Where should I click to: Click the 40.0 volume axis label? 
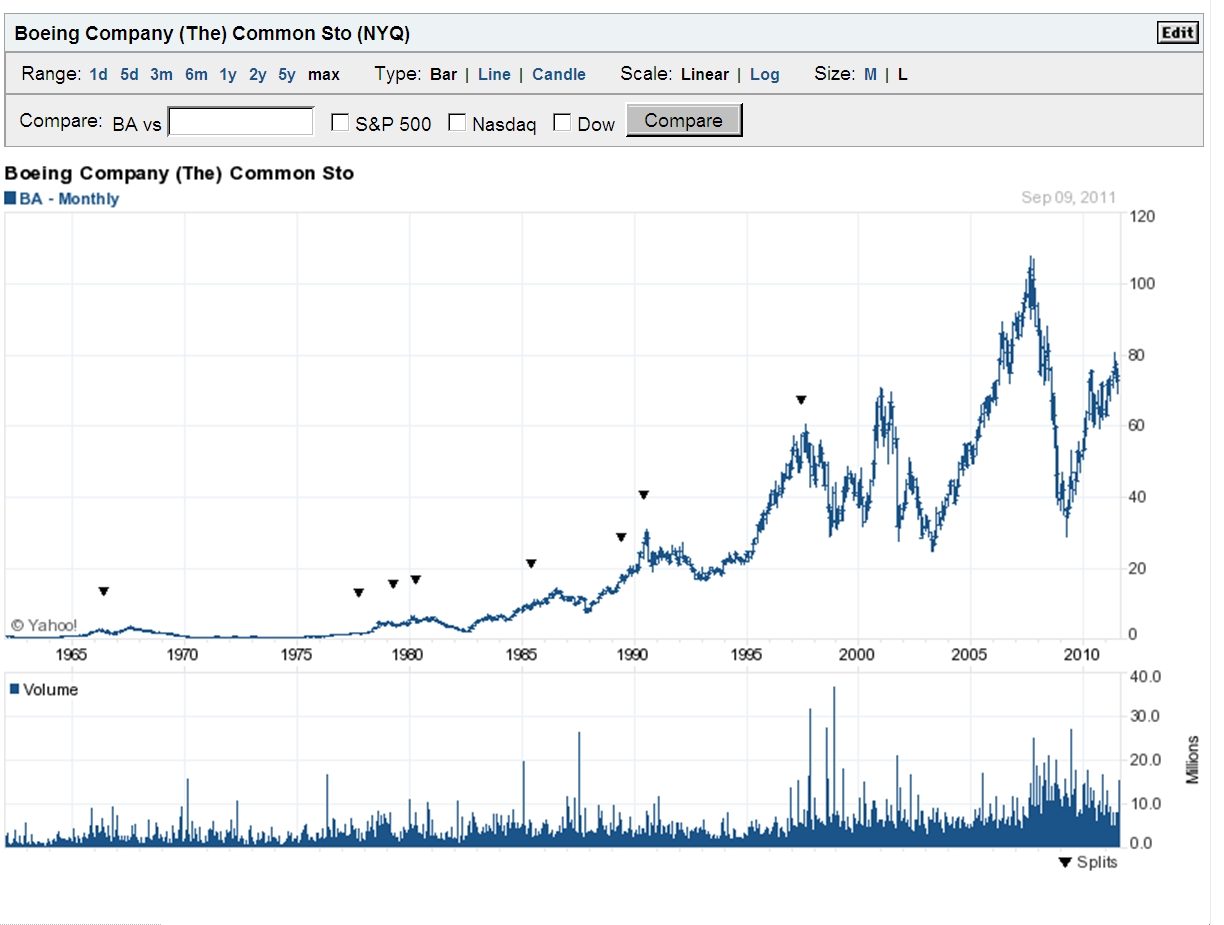1145,676
